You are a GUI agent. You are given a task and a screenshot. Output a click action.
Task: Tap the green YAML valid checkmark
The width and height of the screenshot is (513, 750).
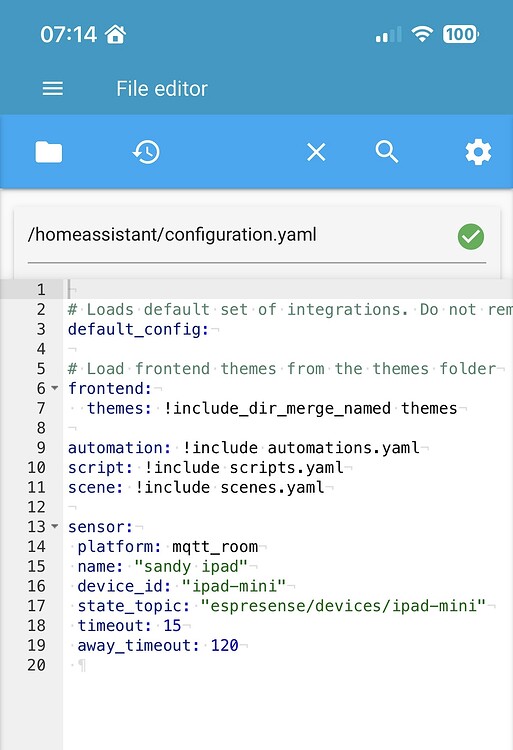(x=471, y=236)
